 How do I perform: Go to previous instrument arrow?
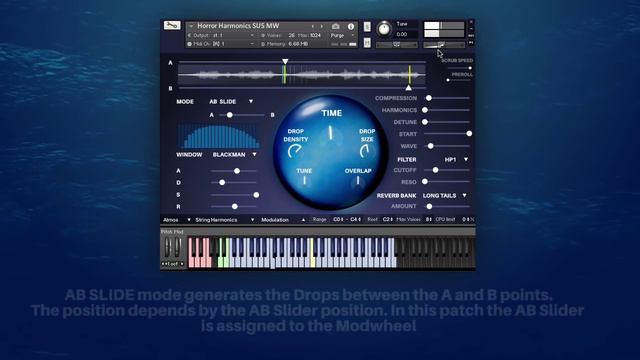[x=313, y=26]
